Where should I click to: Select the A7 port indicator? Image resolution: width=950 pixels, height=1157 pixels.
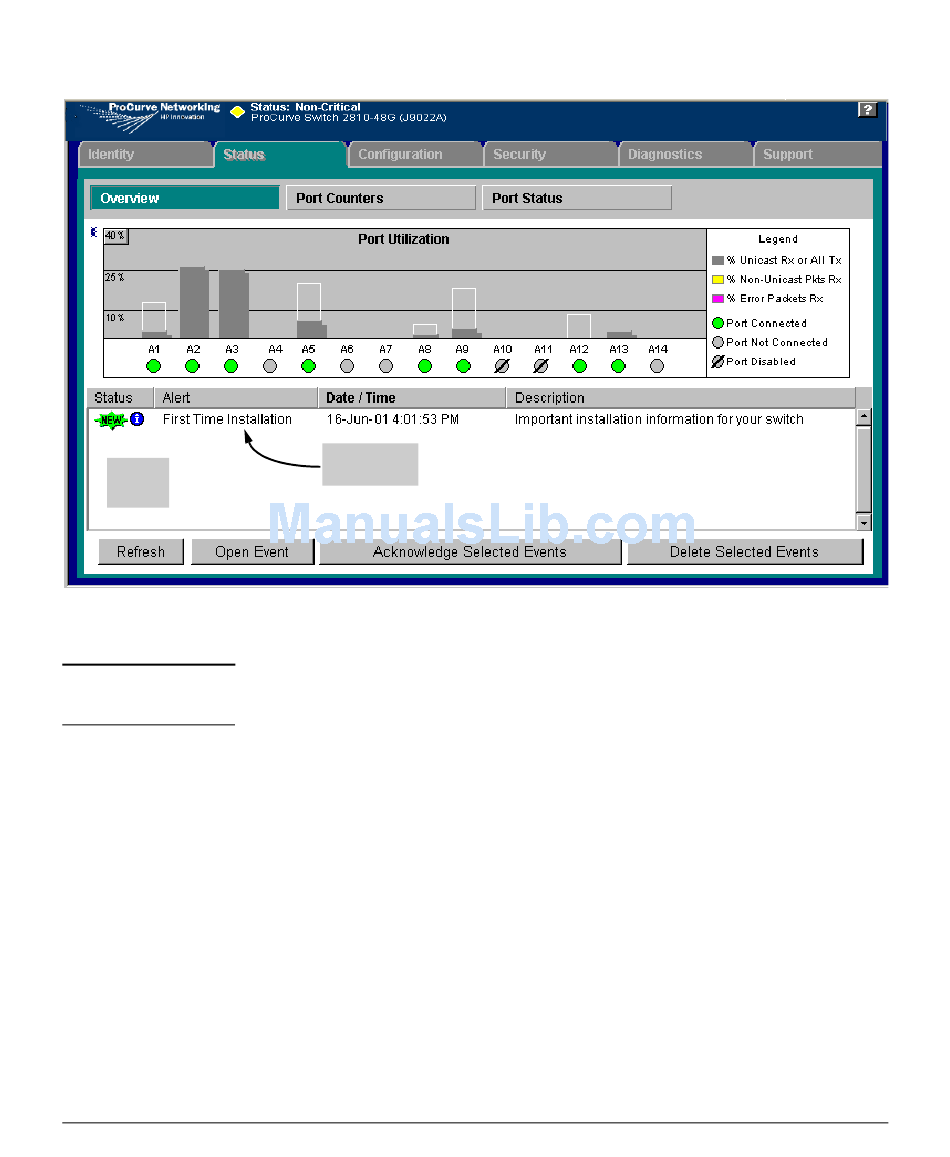point(386,366)
